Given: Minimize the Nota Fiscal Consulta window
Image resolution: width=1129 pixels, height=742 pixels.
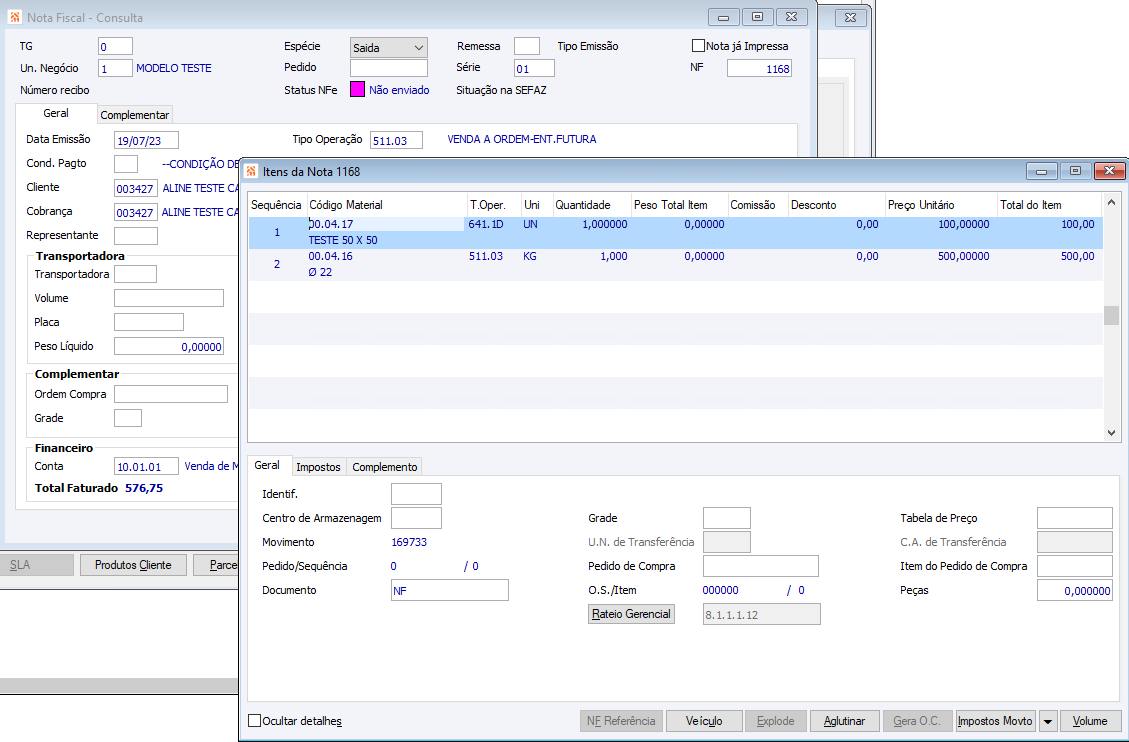Looking at the screenshot, I should [723, 17].
